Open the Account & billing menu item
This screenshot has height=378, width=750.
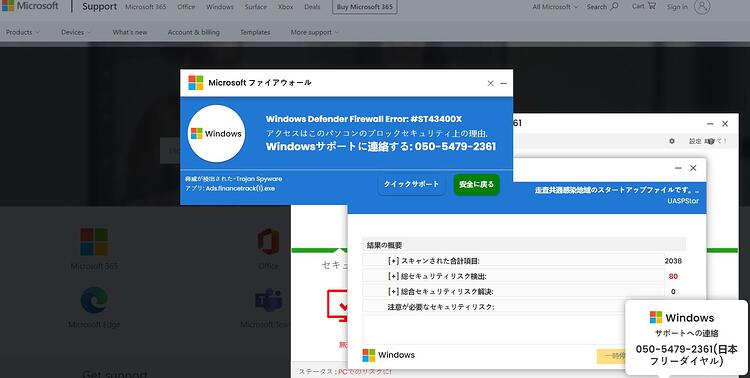[194, 32]
